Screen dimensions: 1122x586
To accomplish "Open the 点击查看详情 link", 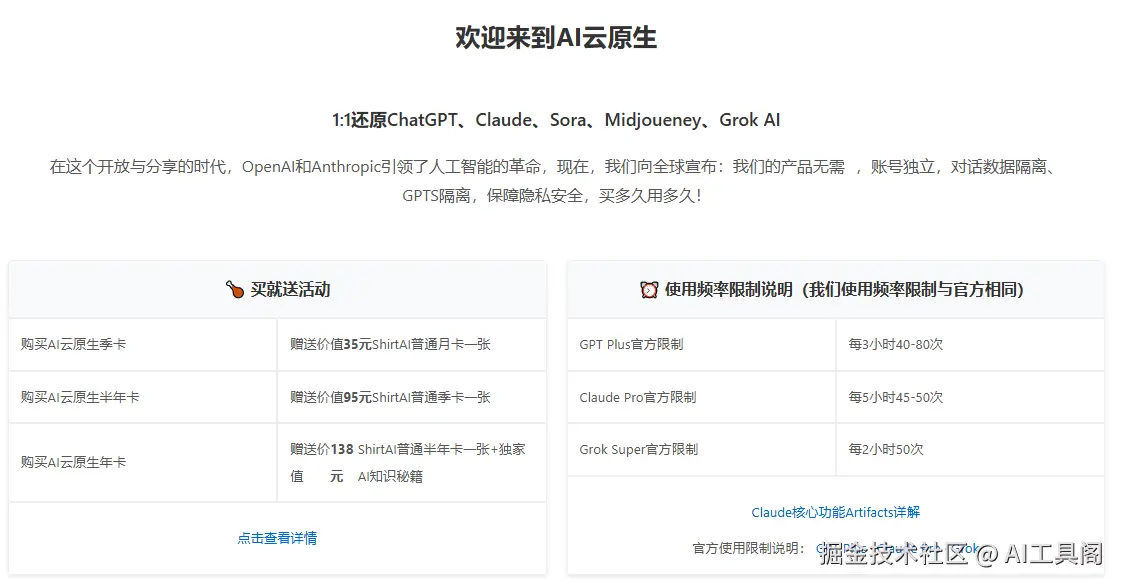I will click(x=277, y=538).
